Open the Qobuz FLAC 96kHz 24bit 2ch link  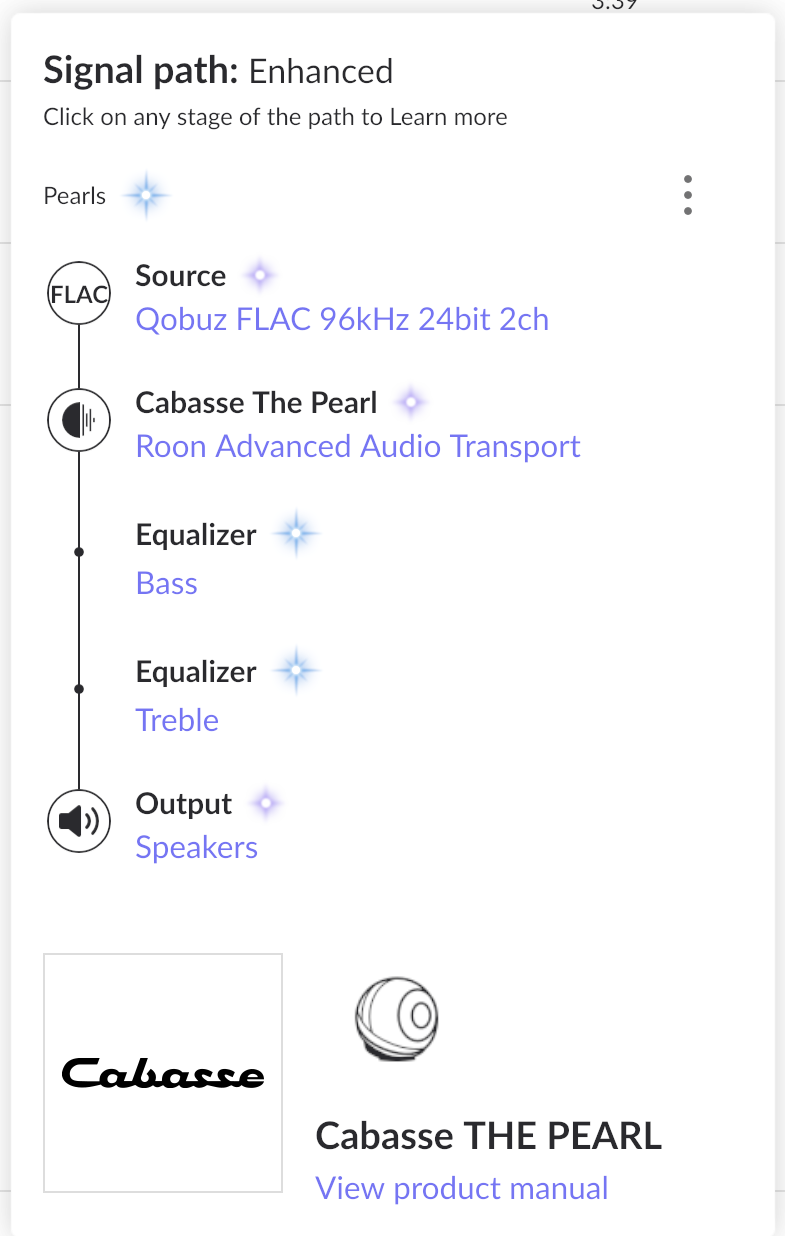click(x=342, y=320)
